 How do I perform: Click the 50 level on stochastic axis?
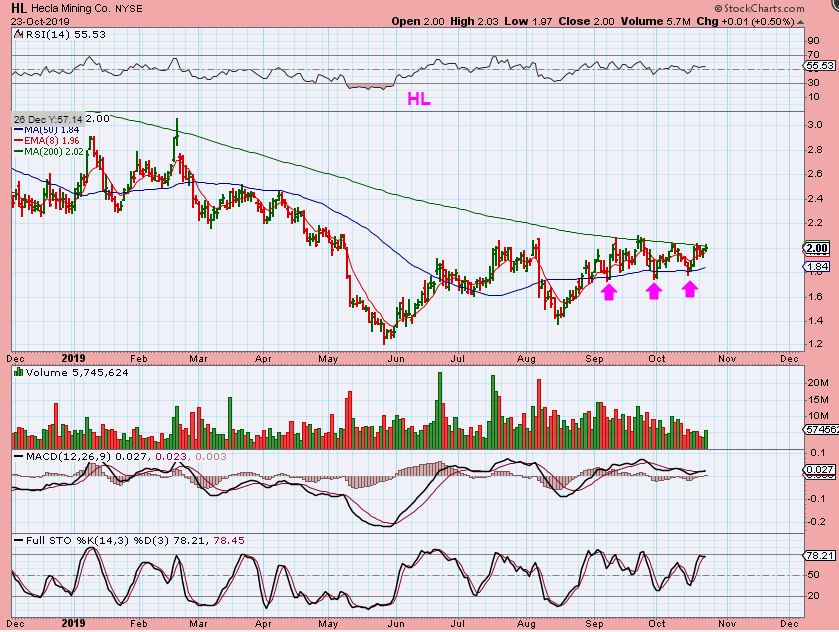813,574
